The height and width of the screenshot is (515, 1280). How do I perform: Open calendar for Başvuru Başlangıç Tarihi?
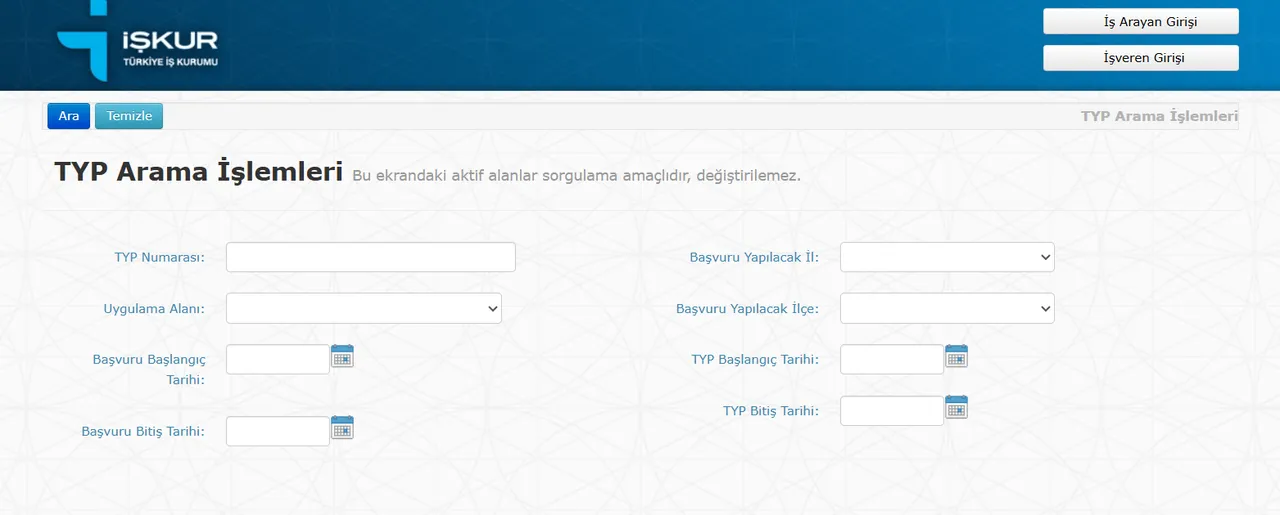click(x=342, y=355)
